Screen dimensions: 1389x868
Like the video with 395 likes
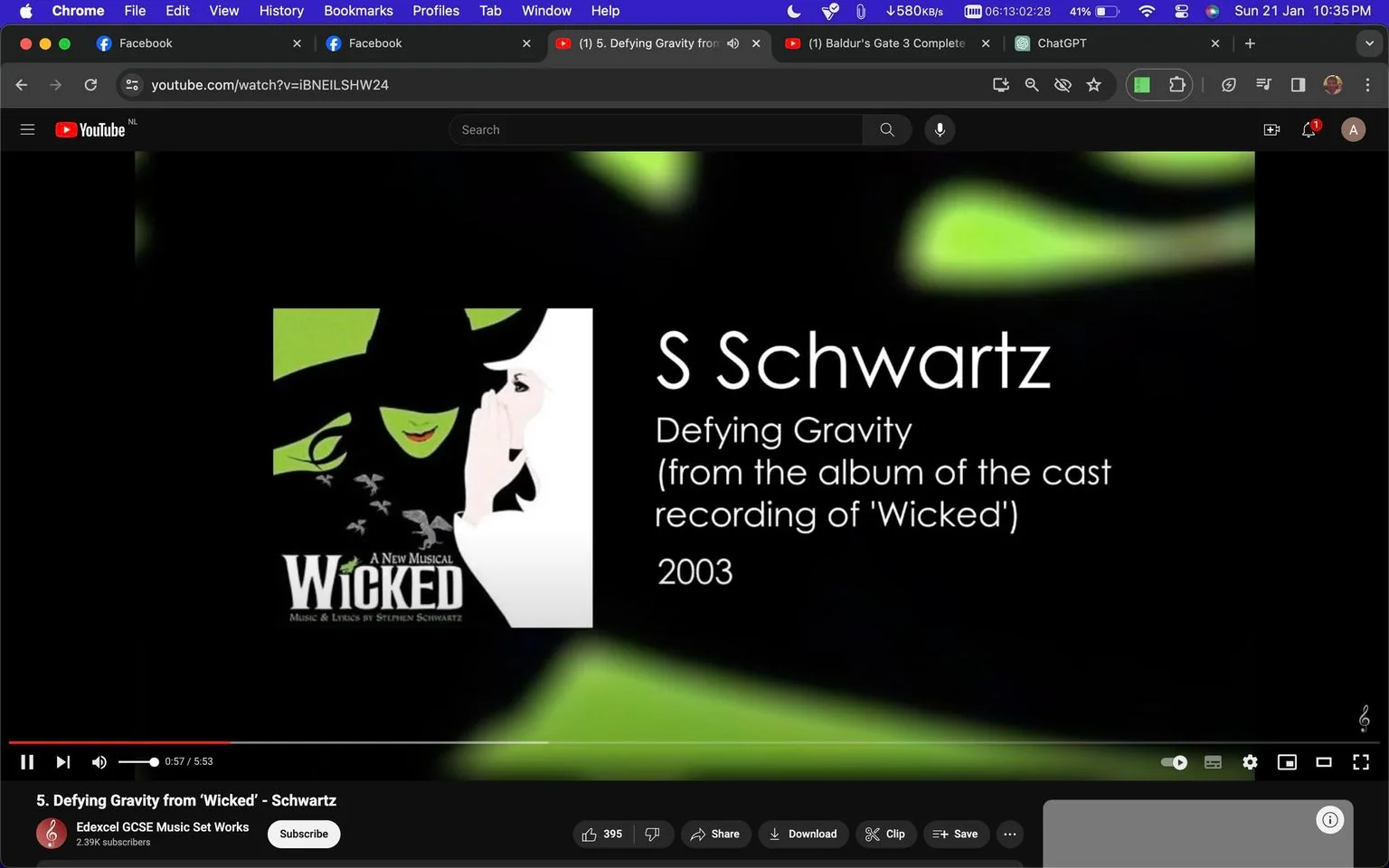click(x=602, y=834)
